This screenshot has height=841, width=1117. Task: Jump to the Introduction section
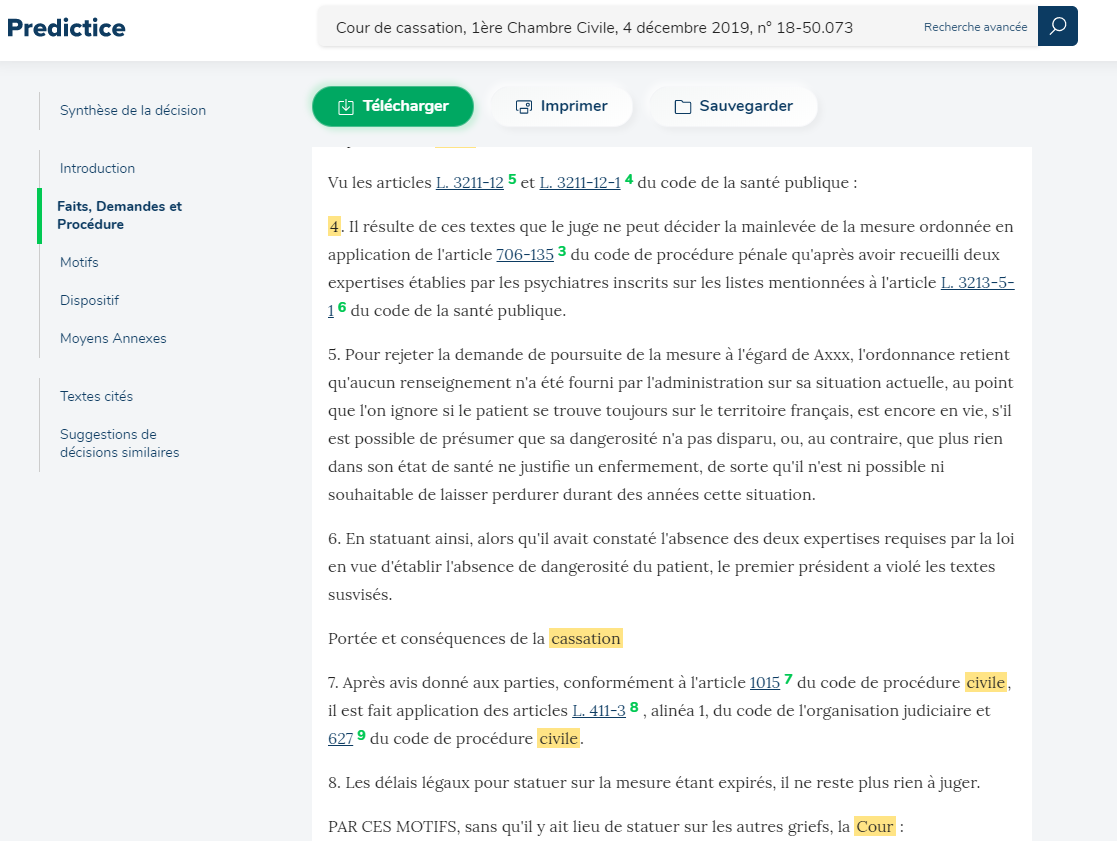point(97,168)
